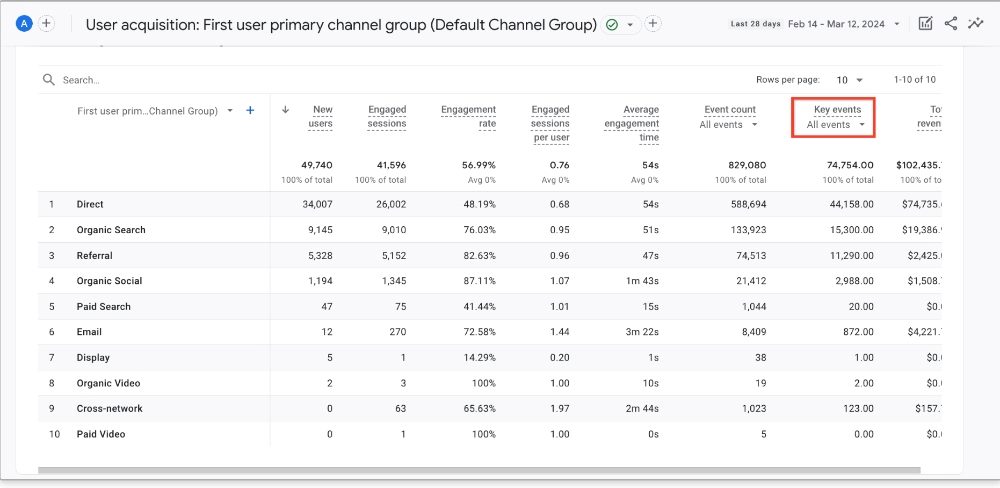The image size is (1000, 488).
Task: Click the 'Direct' channel row label
Action: (90, 205)
